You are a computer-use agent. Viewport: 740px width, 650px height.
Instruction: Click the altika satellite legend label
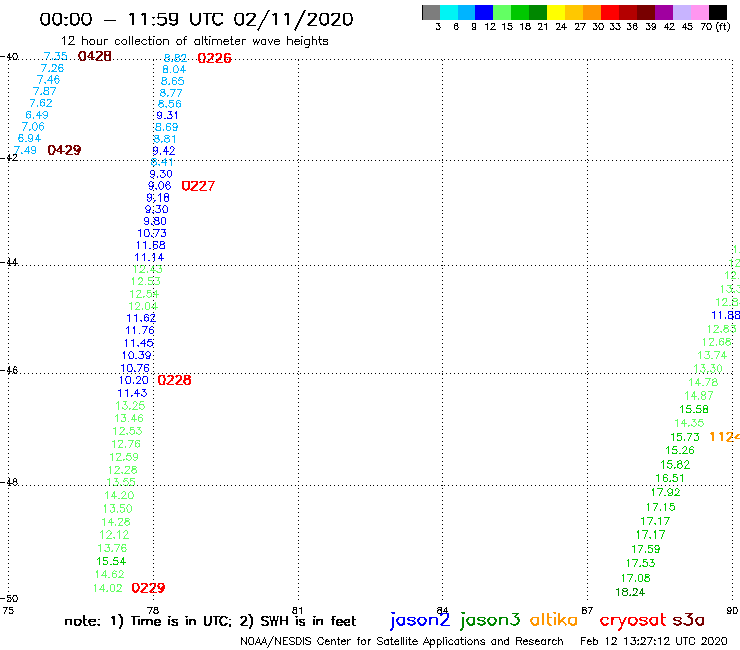(x=554, y=620)
